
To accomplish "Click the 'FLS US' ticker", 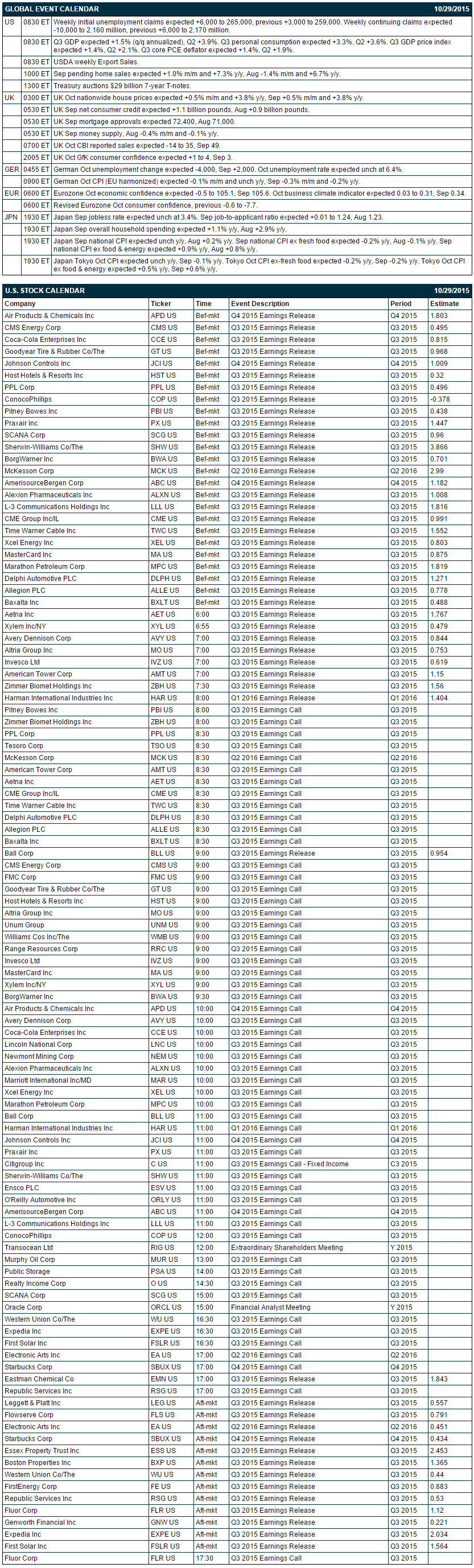I will (163, 1414).
